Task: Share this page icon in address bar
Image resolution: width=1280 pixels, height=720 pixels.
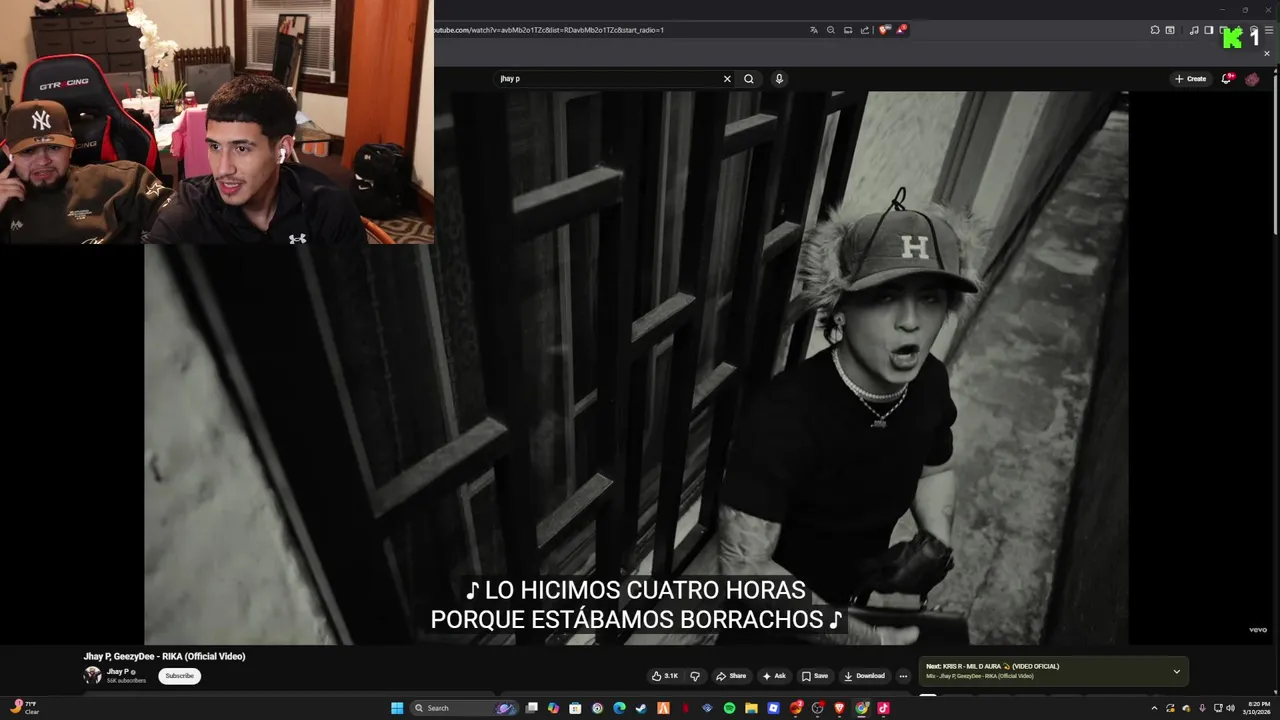Action: point(865,30)
